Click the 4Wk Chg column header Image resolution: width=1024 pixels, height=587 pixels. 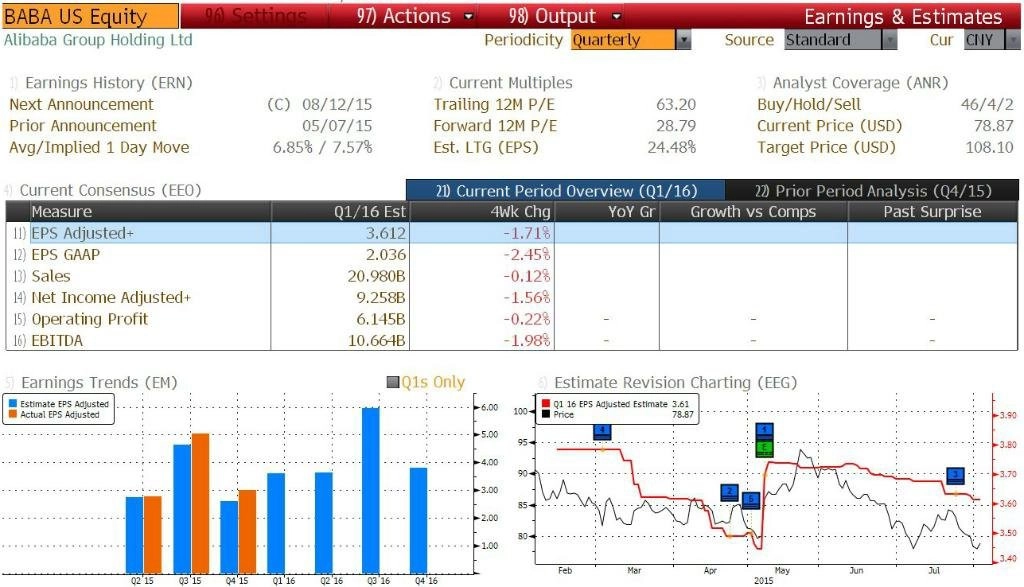(482, 212)
